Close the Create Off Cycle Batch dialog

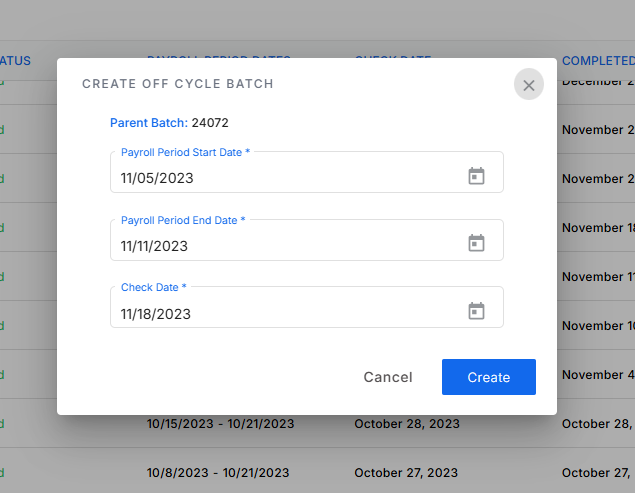pos(528,85)
